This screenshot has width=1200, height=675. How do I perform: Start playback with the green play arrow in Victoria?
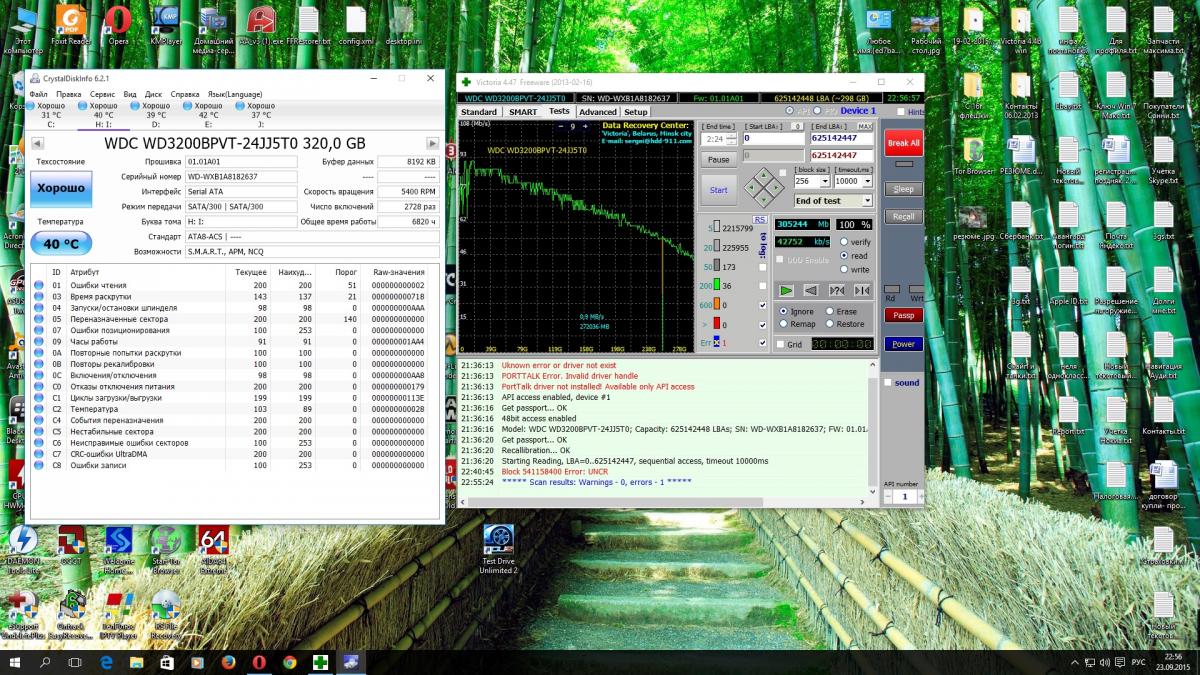787,290
